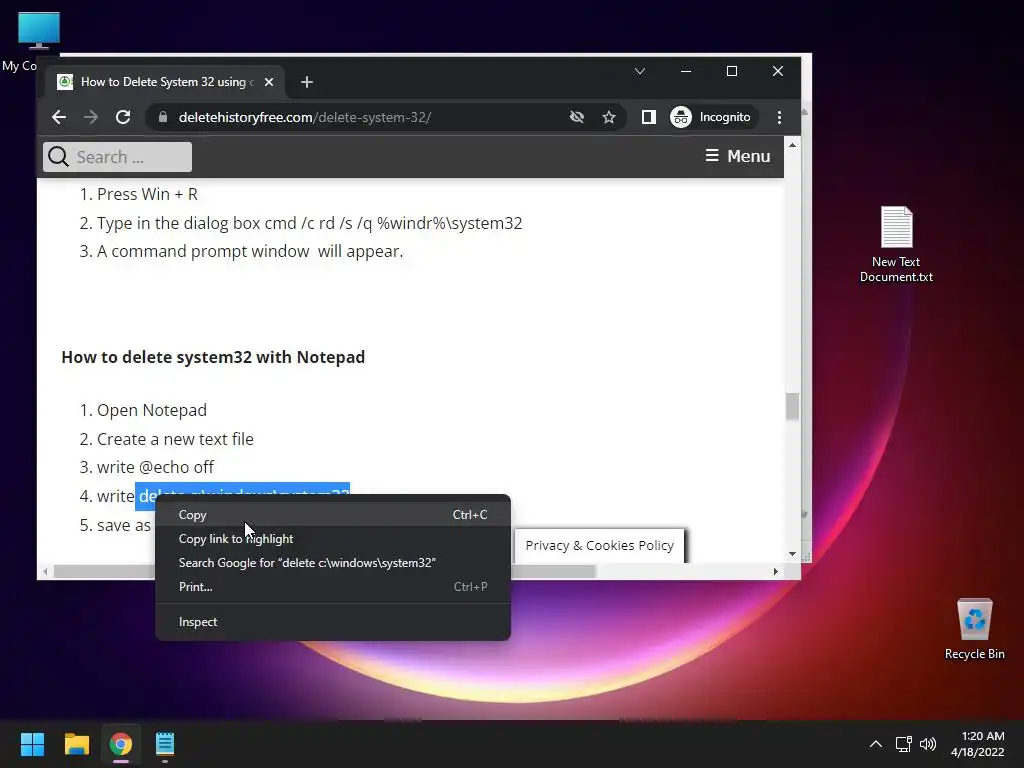The height and width of the screenshot is (768, 1024).
Task: Click 'A command prompt window will appear.' text
Action: click(249, 251)
